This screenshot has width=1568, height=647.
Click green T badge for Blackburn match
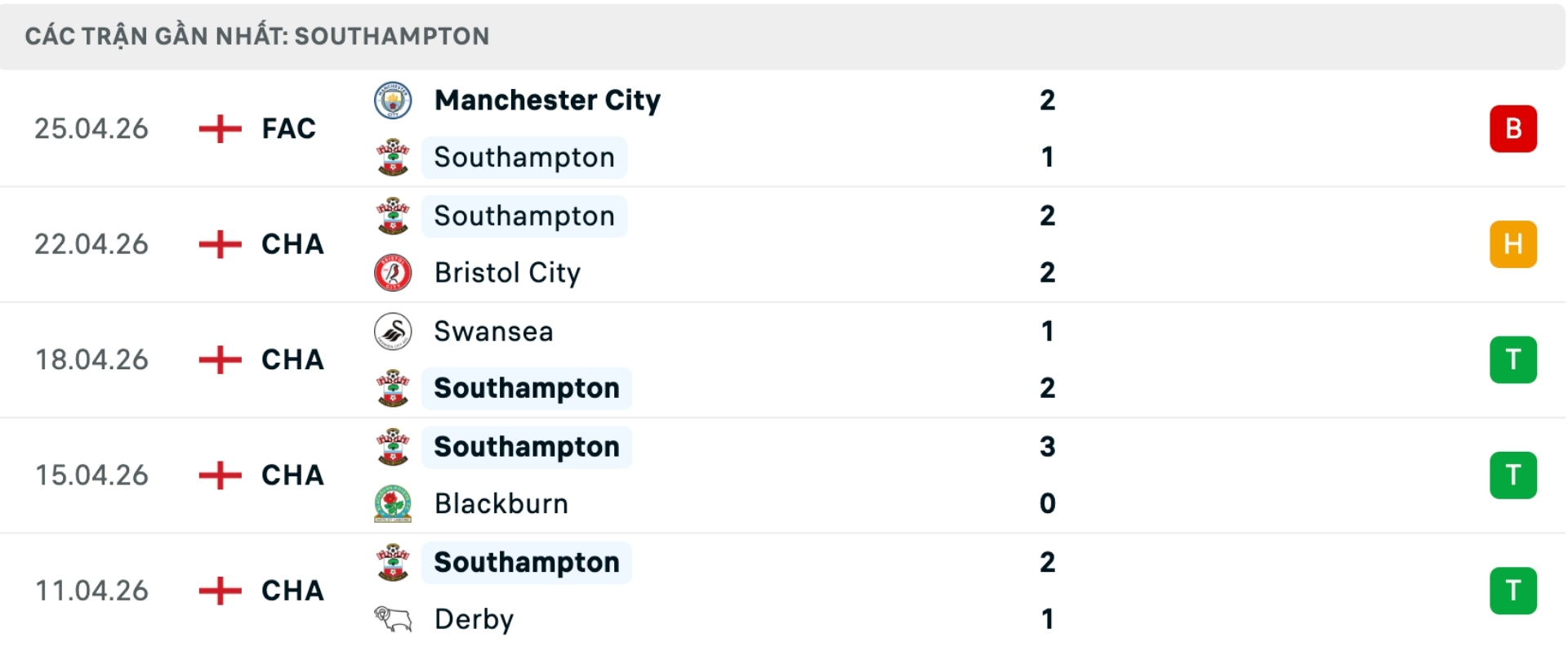(1512, 475)
